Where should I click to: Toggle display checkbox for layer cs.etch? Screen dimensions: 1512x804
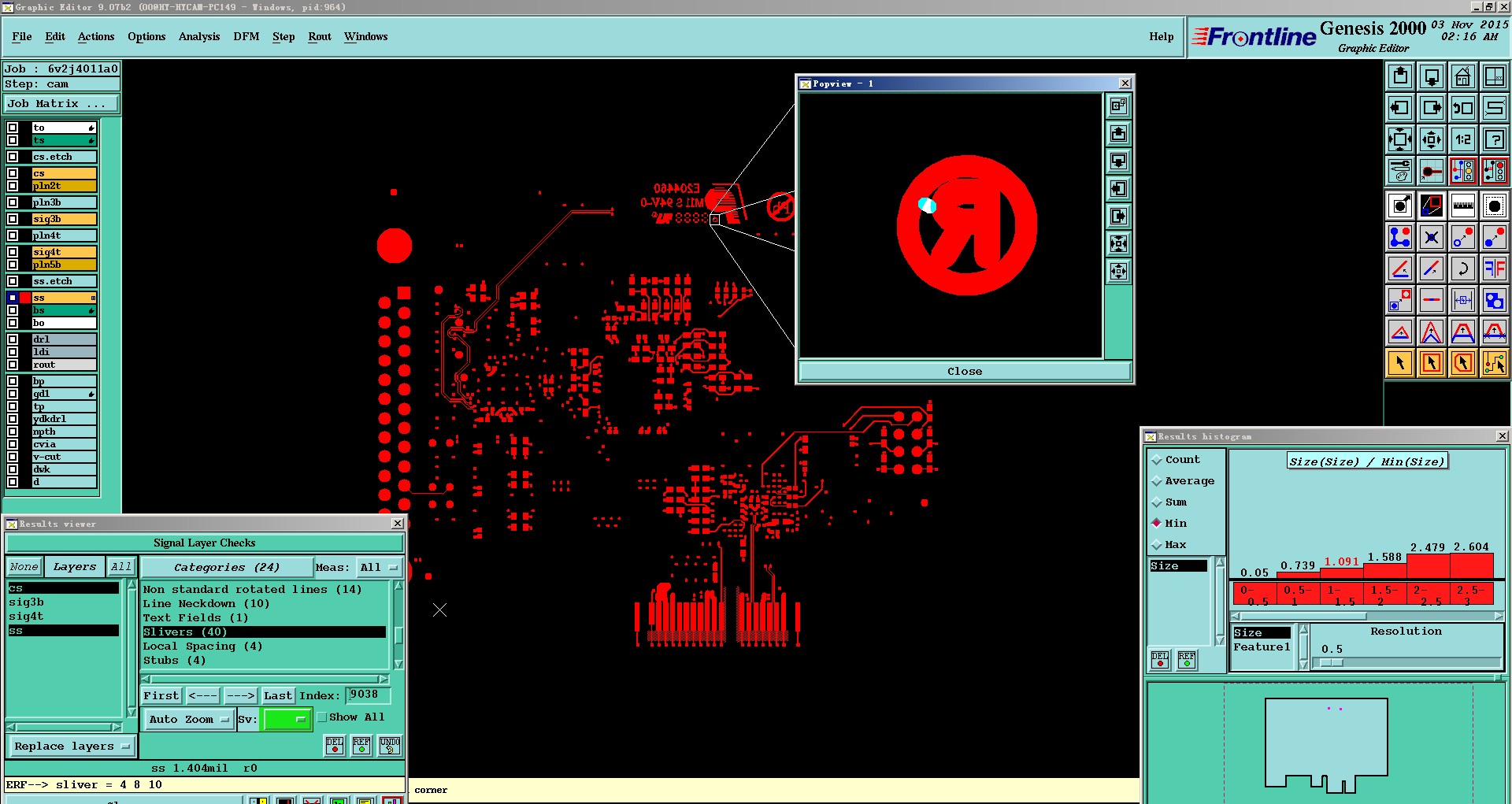[x=13, y=157]
